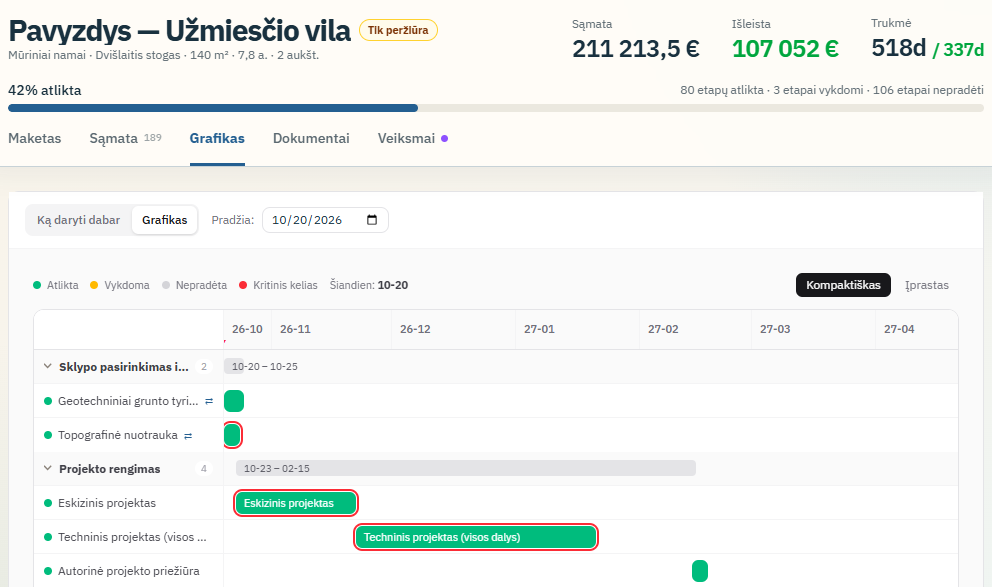Click the Topografinė nuotrauka gantt bar

[232, 435]
